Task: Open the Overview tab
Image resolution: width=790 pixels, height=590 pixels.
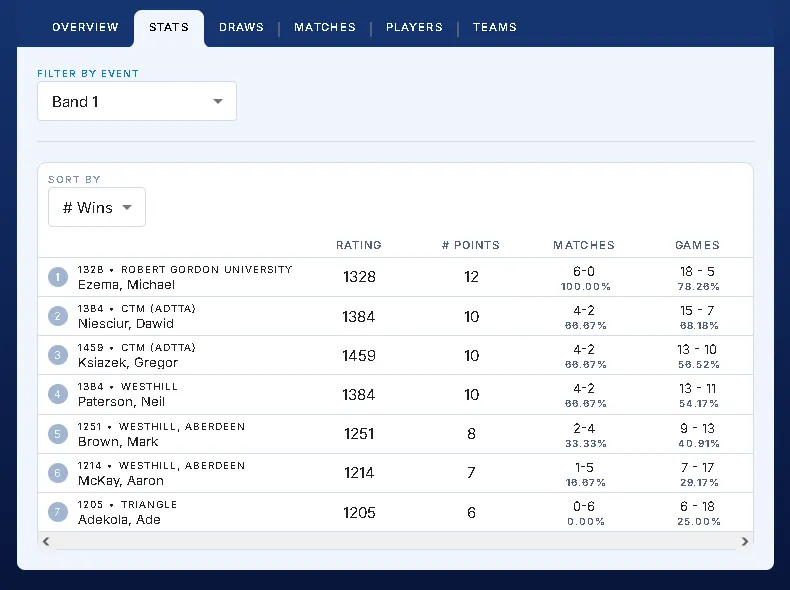Action: (x=85, y=27)
